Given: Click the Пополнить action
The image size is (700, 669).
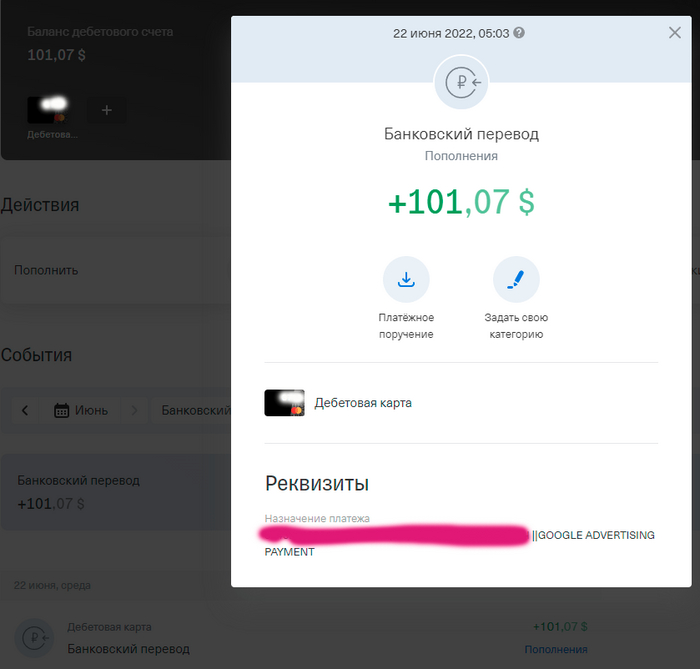Looking at the screenshot, I should click(x=46, y=270).
